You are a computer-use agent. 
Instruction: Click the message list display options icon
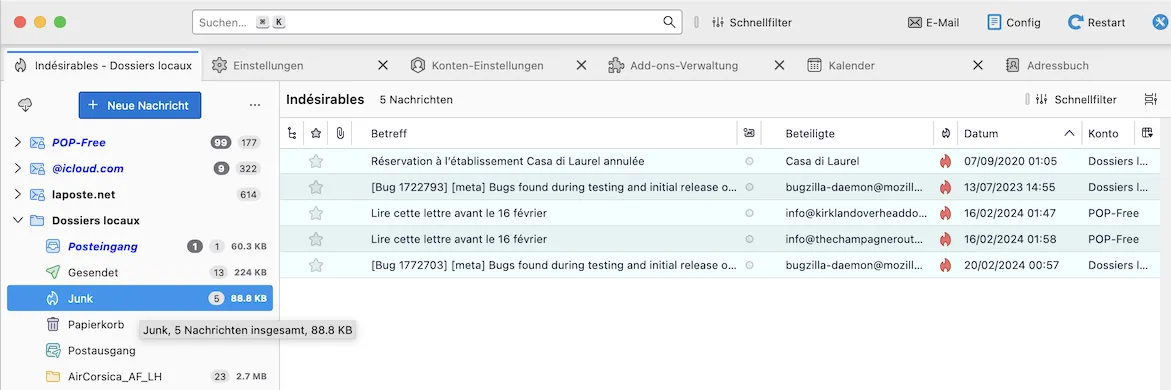[1150, 99]
